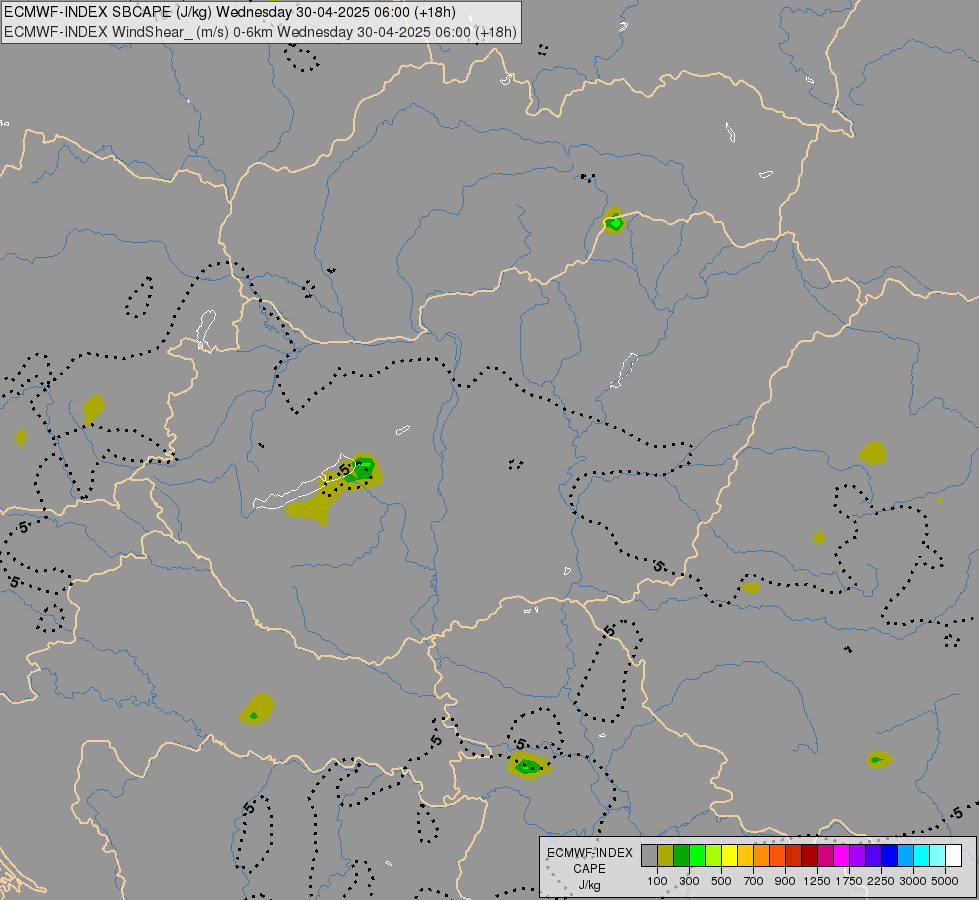
Task: Select the dark green legend swatch
Action: (681, 856)
